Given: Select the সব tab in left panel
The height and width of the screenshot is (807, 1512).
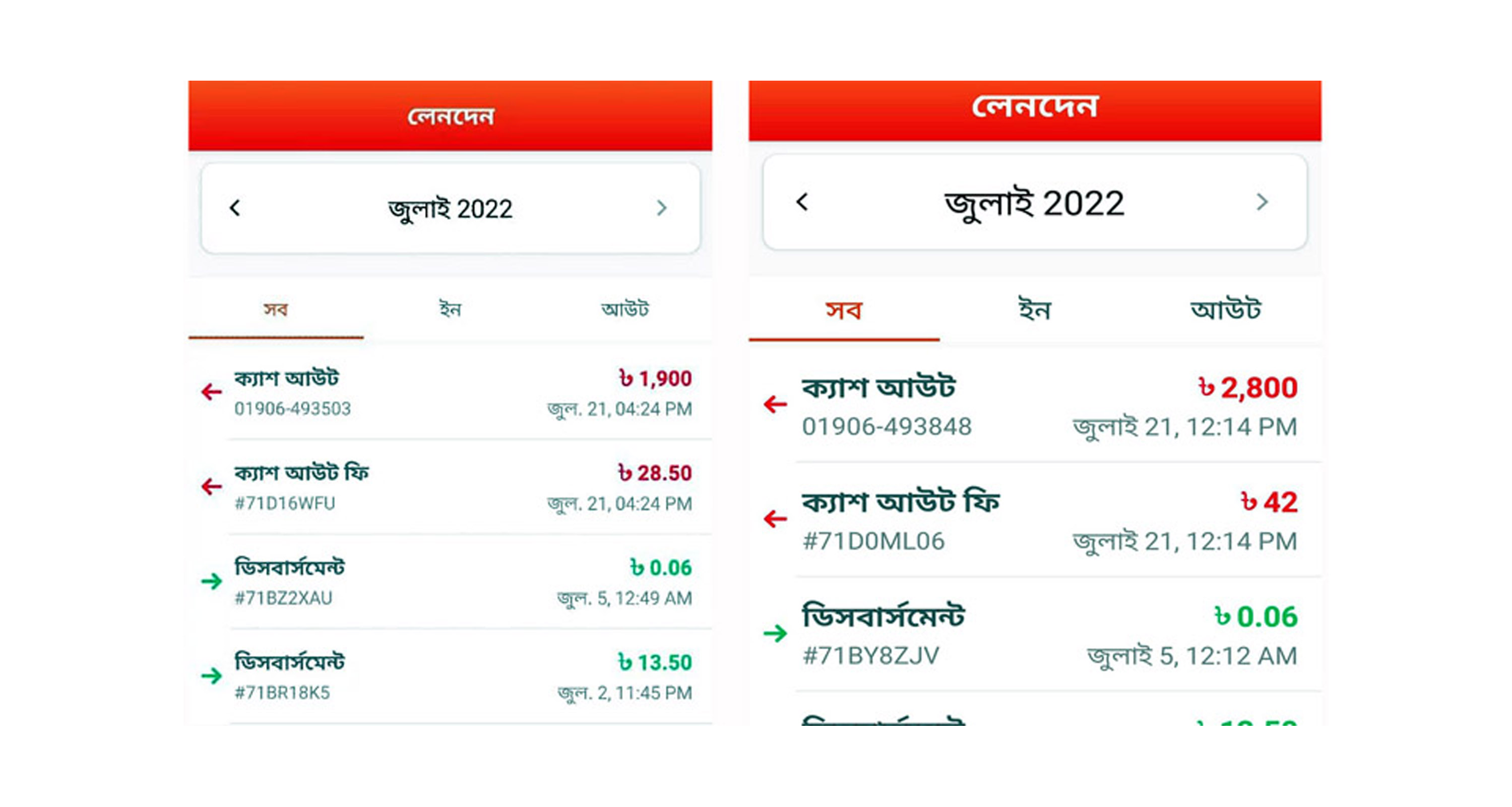Looking at the screenshot, I should pos(276,308).
